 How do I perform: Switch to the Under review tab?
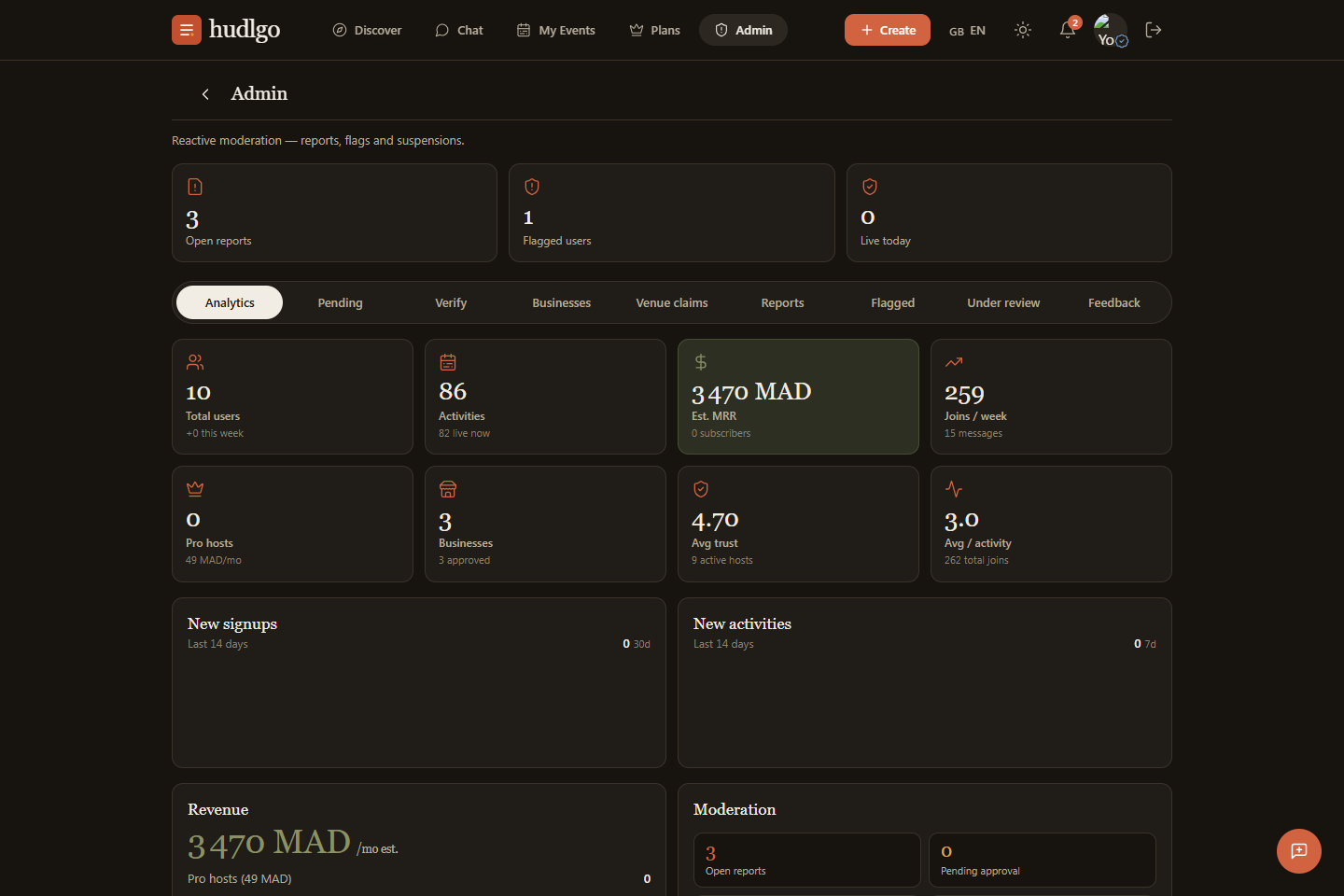1003,302
